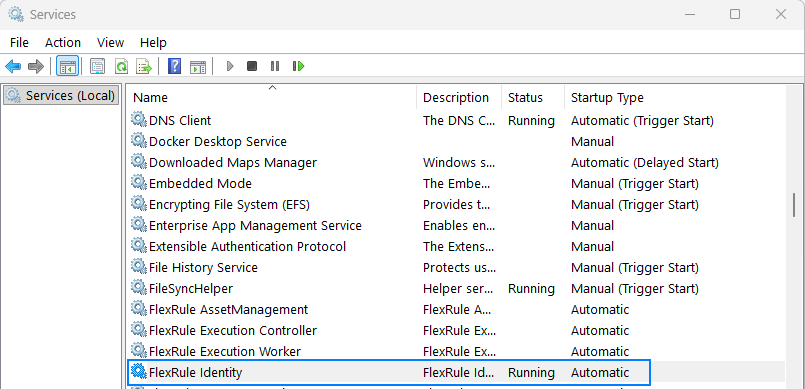The width and height of the screenshot is (805, 389).
Task: Start Service using the play icon
Action: tap(230, 66)
